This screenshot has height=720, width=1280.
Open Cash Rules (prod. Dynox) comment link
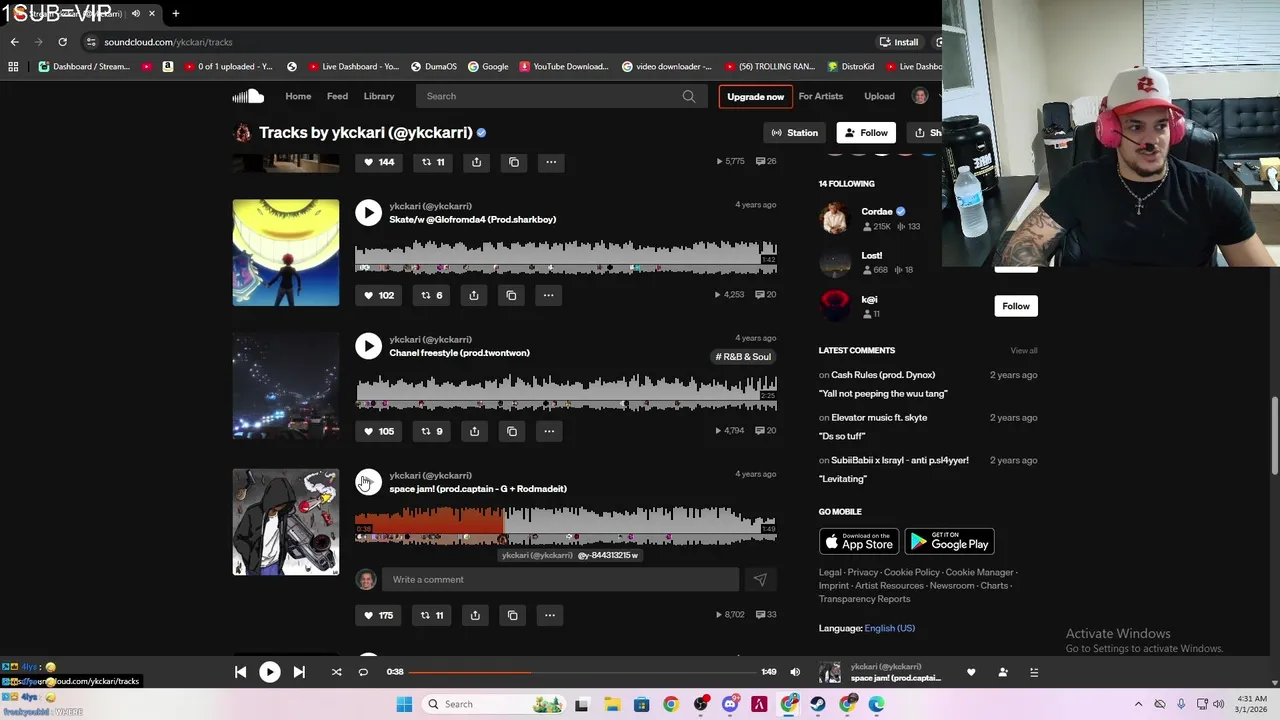click(x=883, y=374)
